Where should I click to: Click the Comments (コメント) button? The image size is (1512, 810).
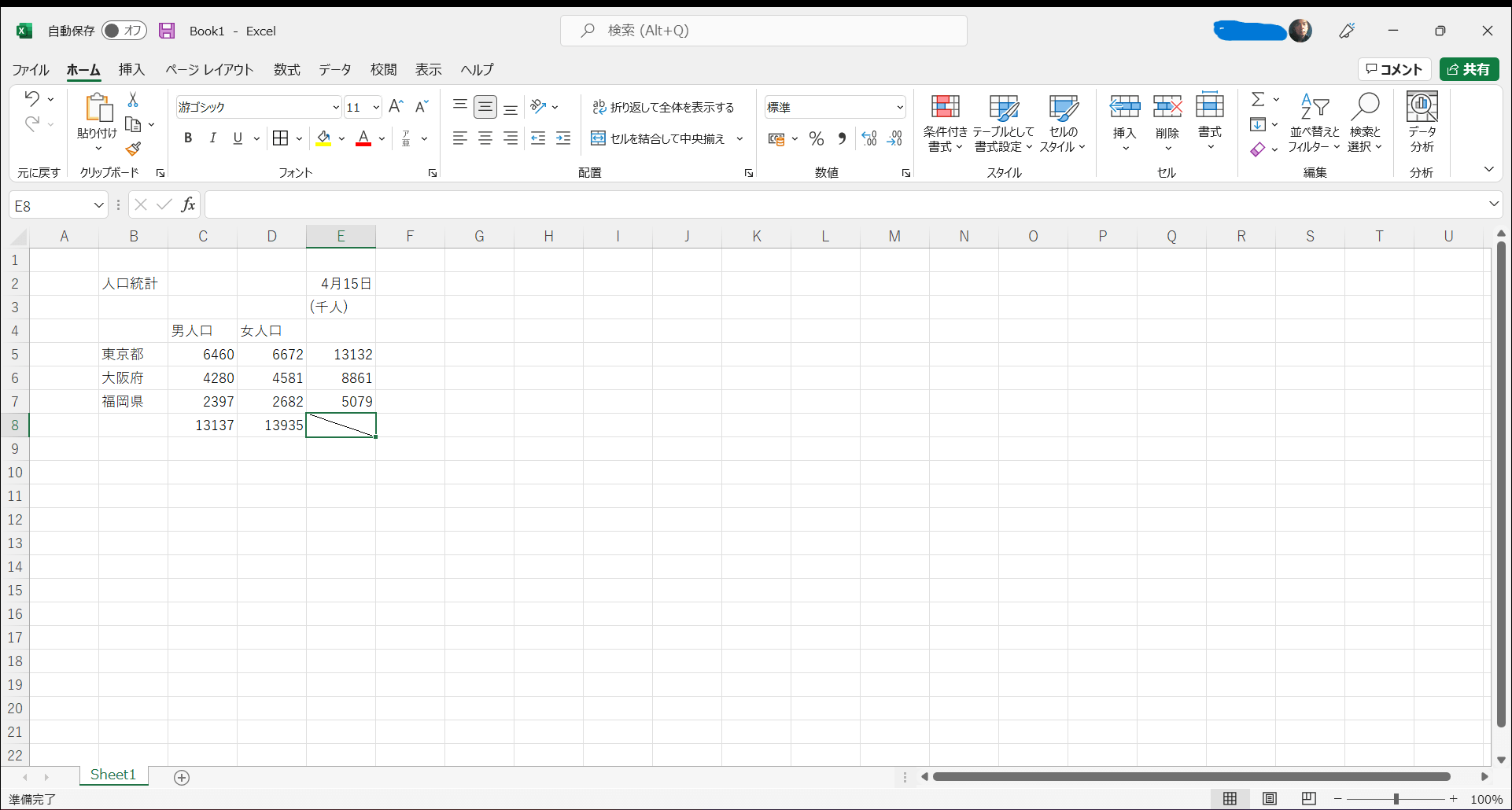click(1394, 69)
